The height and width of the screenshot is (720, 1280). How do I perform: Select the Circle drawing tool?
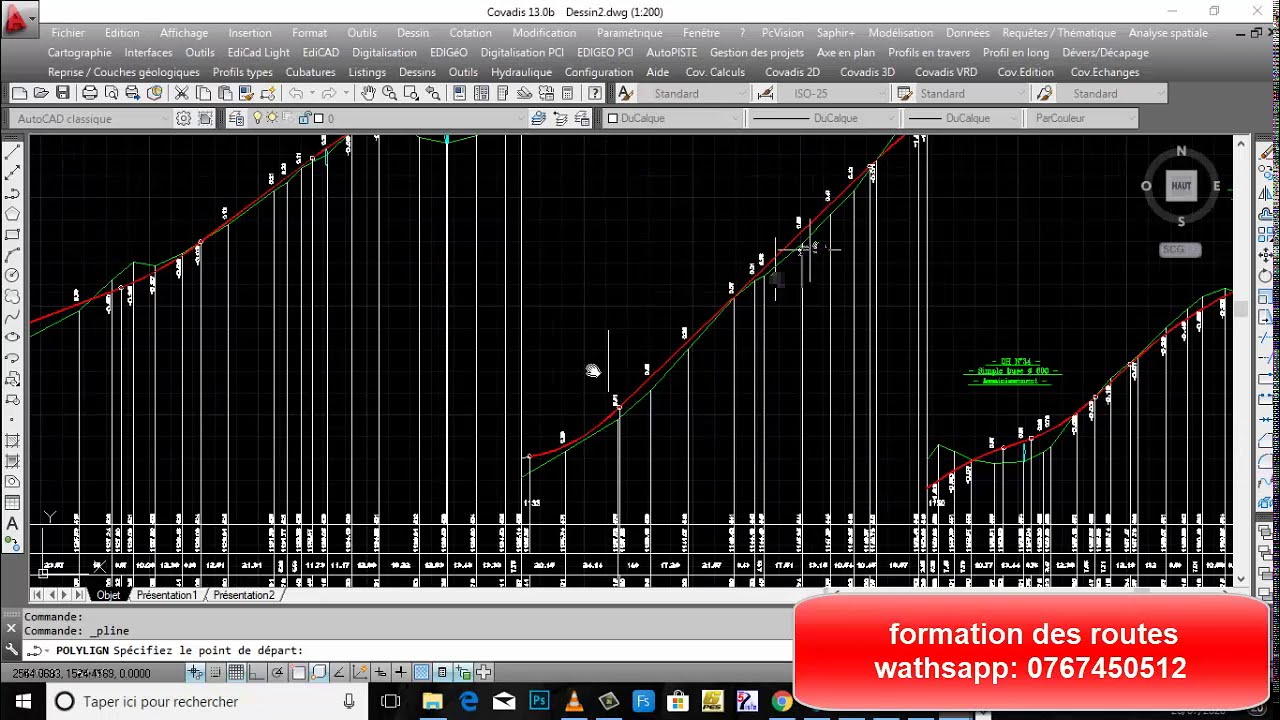tap(12, 275)
